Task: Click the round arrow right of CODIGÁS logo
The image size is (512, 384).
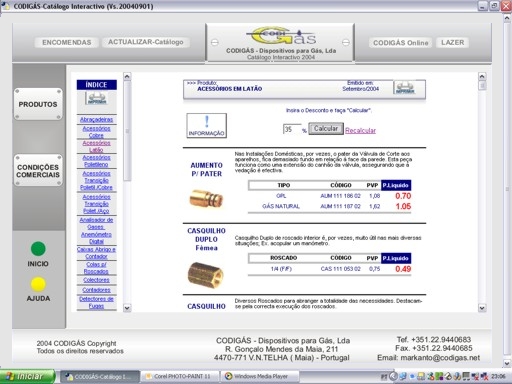Action: pyautogui.click(x=346, y=42)
